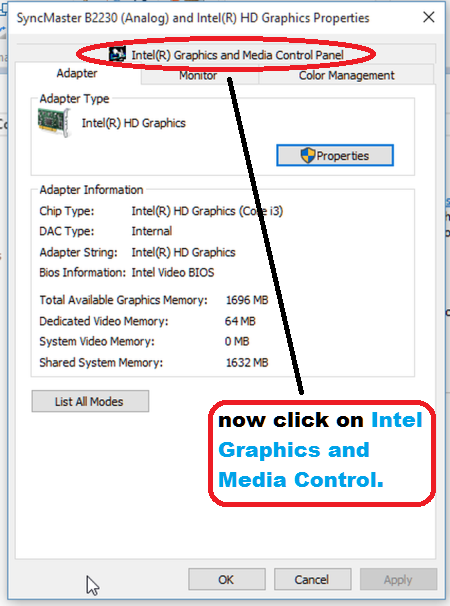450x606 pixels.
Task: Click the shield icon on Properties button
Action: point(308,155)
